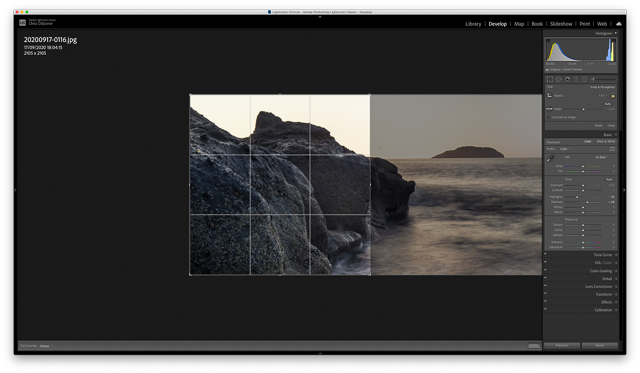Screen dimensions: 640x373
Task: Toggle the aspect ratio lock icon
Action: tap(613, 95)
